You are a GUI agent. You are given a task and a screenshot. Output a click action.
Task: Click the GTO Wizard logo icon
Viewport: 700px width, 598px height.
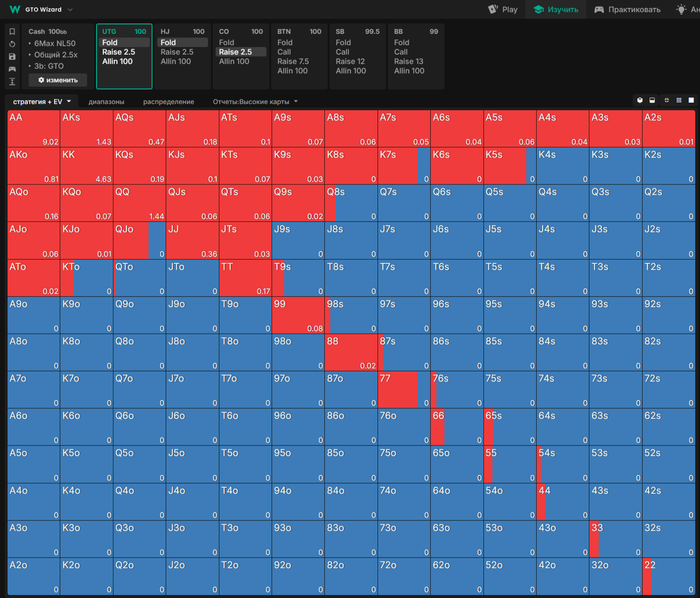coord(15,9)
